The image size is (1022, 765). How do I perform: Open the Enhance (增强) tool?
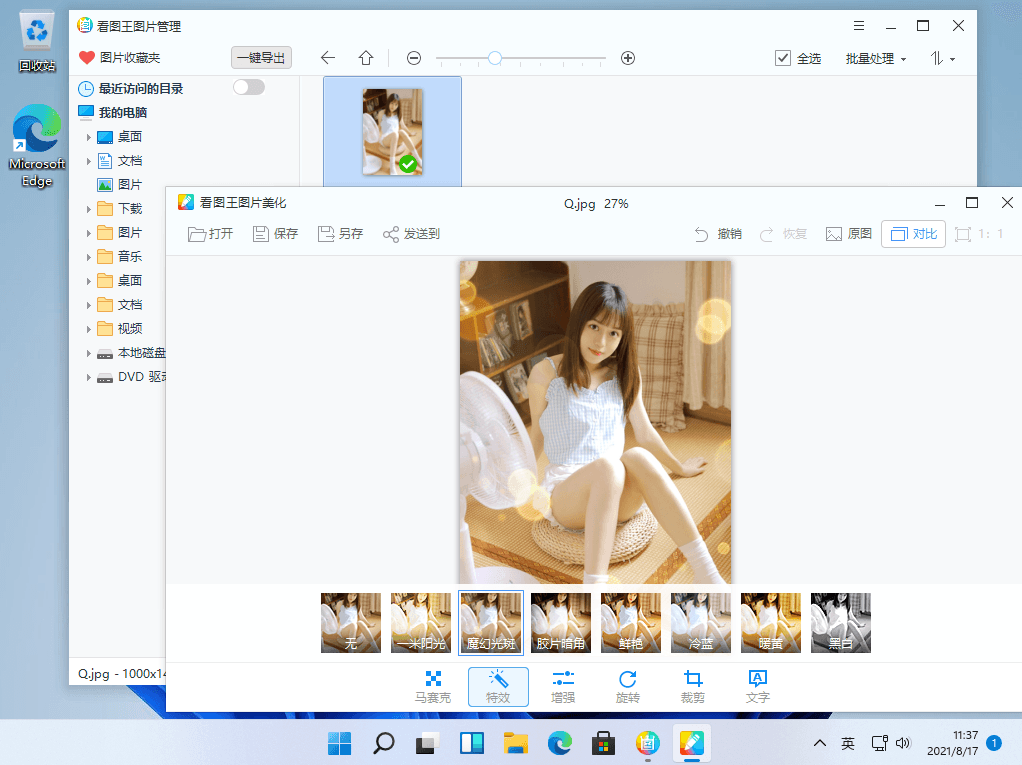click(563, 687)
